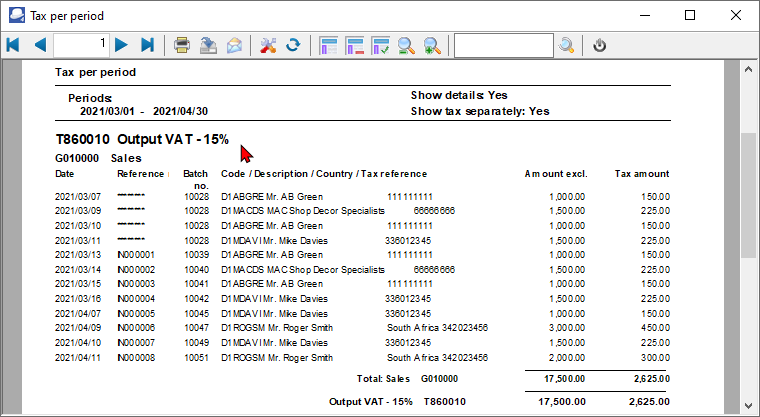Zoom in with the plus magnifier
Viewport: 760px width, 417px height.
click(432, 45)
